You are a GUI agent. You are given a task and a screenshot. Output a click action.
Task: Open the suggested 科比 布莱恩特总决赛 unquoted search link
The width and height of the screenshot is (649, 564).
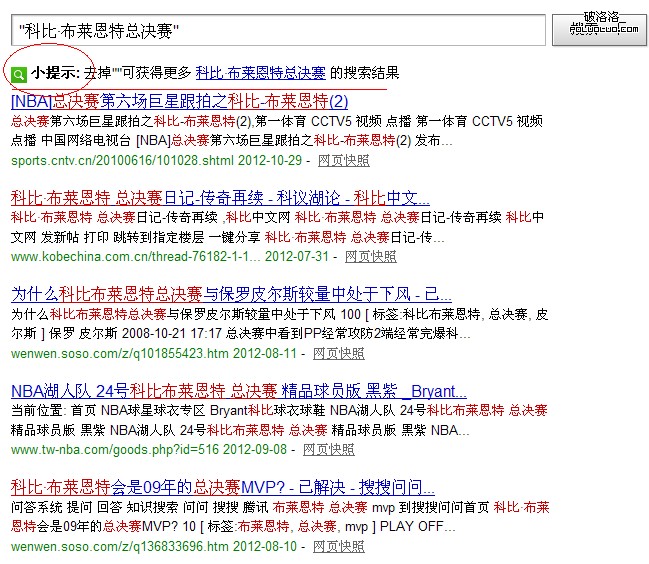(x=260, y=73)
